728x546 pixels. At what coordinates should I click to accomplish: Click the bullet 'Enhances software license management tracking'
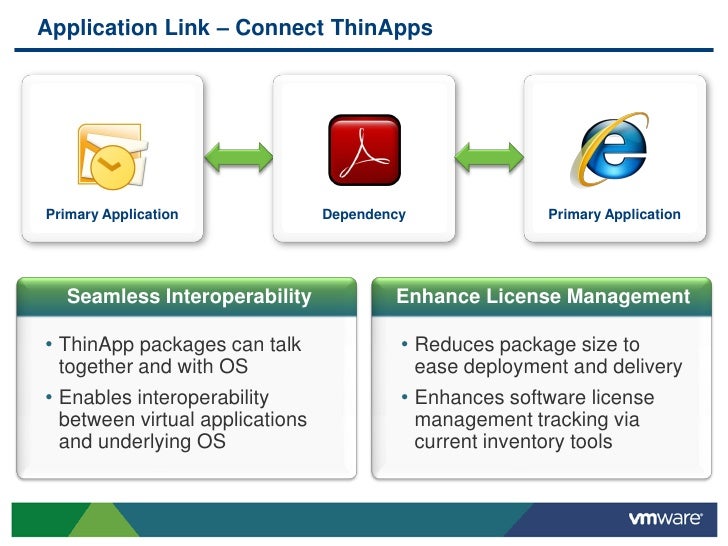pos(528,419)
